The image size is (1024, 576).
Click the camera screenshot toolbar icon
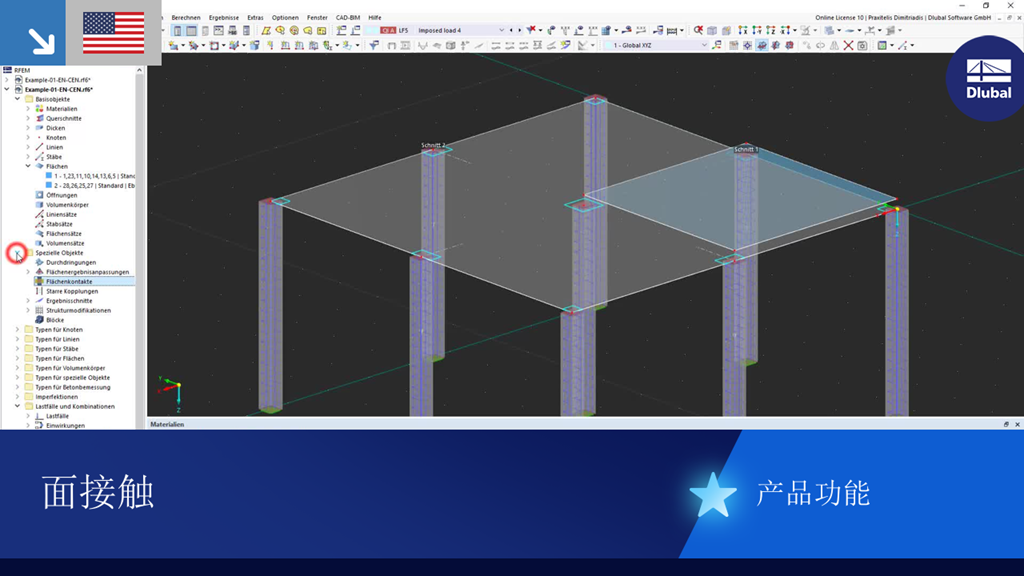tap(862, 45)
